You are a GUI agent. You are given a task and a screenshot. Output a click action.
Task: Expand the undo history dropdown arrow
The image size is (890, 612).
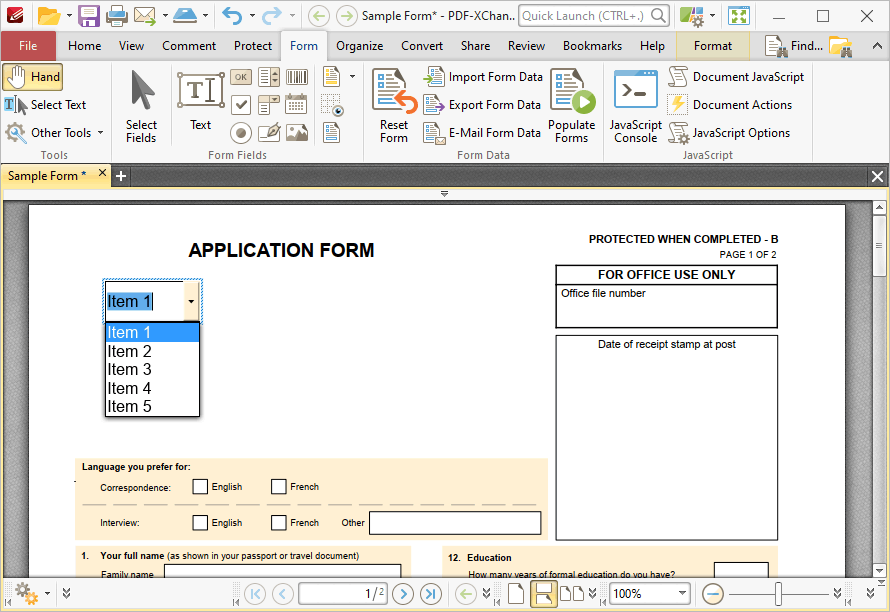pos(251,16)
